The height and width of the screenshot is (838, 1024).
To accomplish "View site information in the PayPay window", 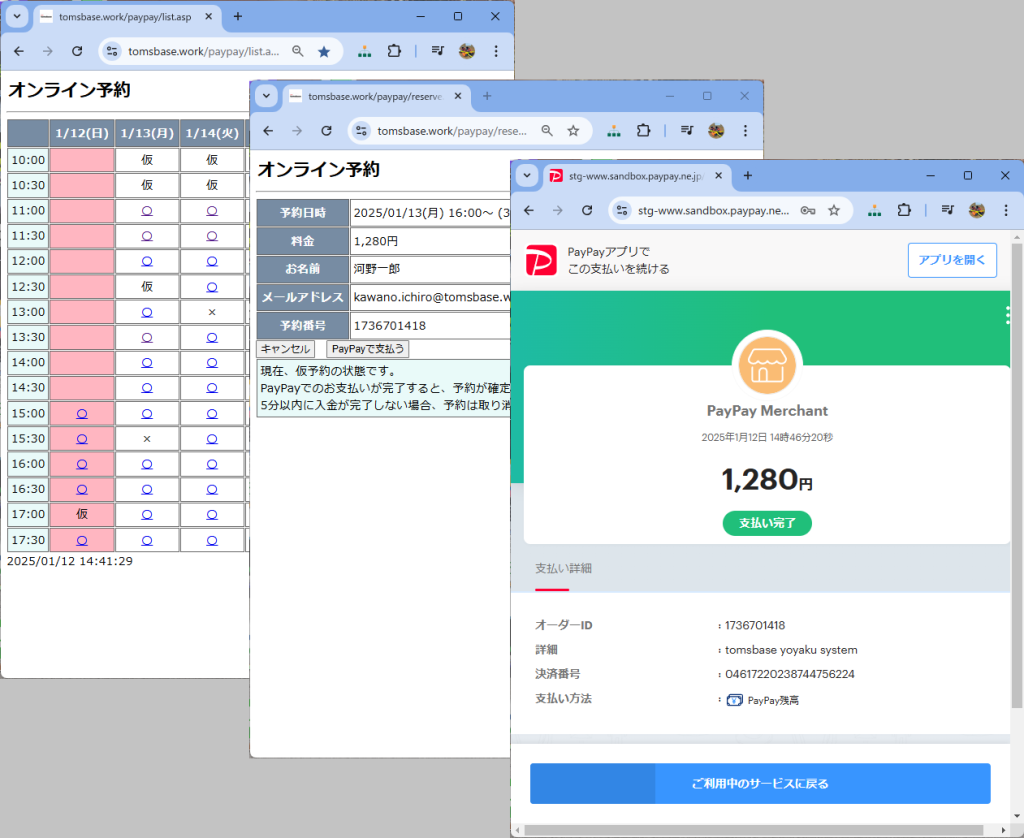I will 622,210.
